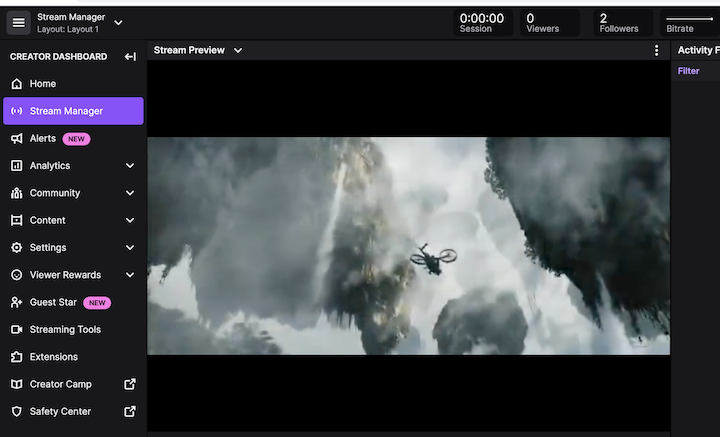
Task: Click the stream preview video
Action: coord(408,246)
